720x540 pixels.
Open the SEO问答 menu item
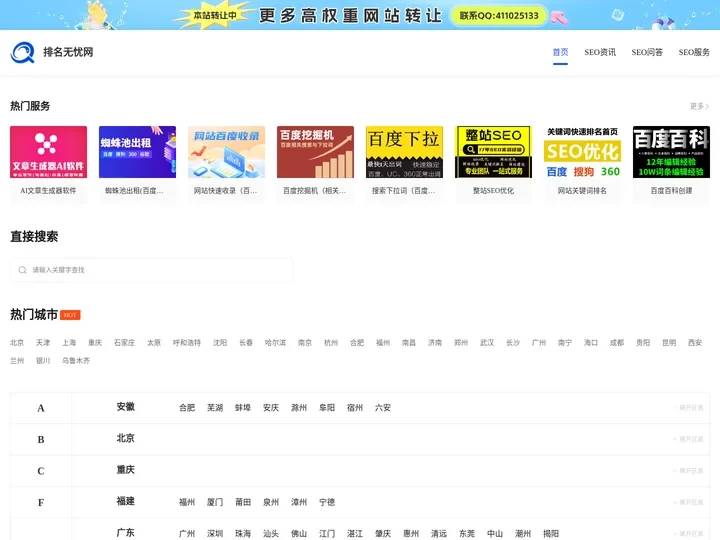647,52
